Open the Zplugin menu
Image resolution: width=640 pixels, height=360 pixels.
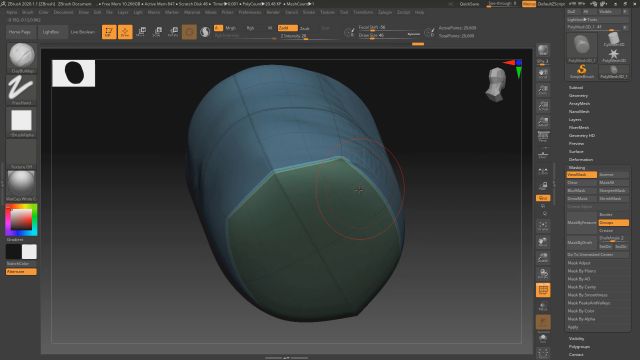385,12
